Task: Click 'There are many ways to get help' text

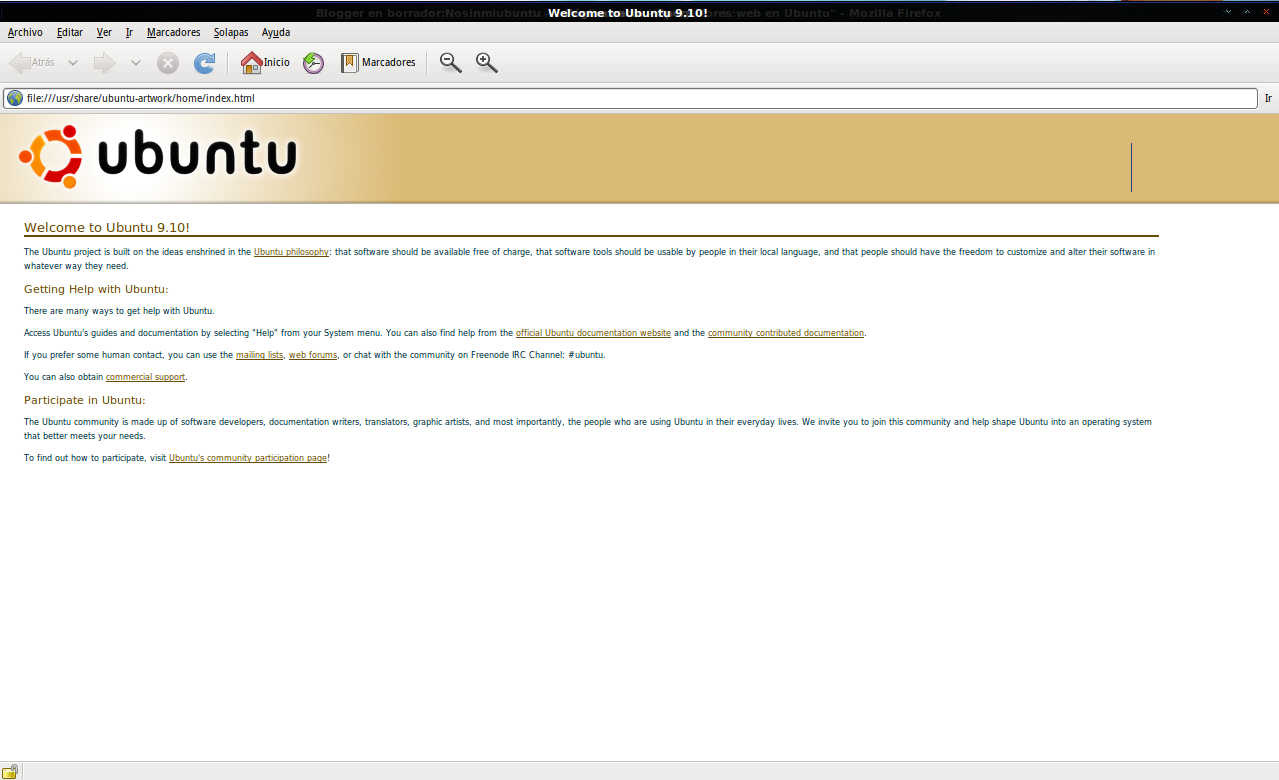Action: (119, 311)
